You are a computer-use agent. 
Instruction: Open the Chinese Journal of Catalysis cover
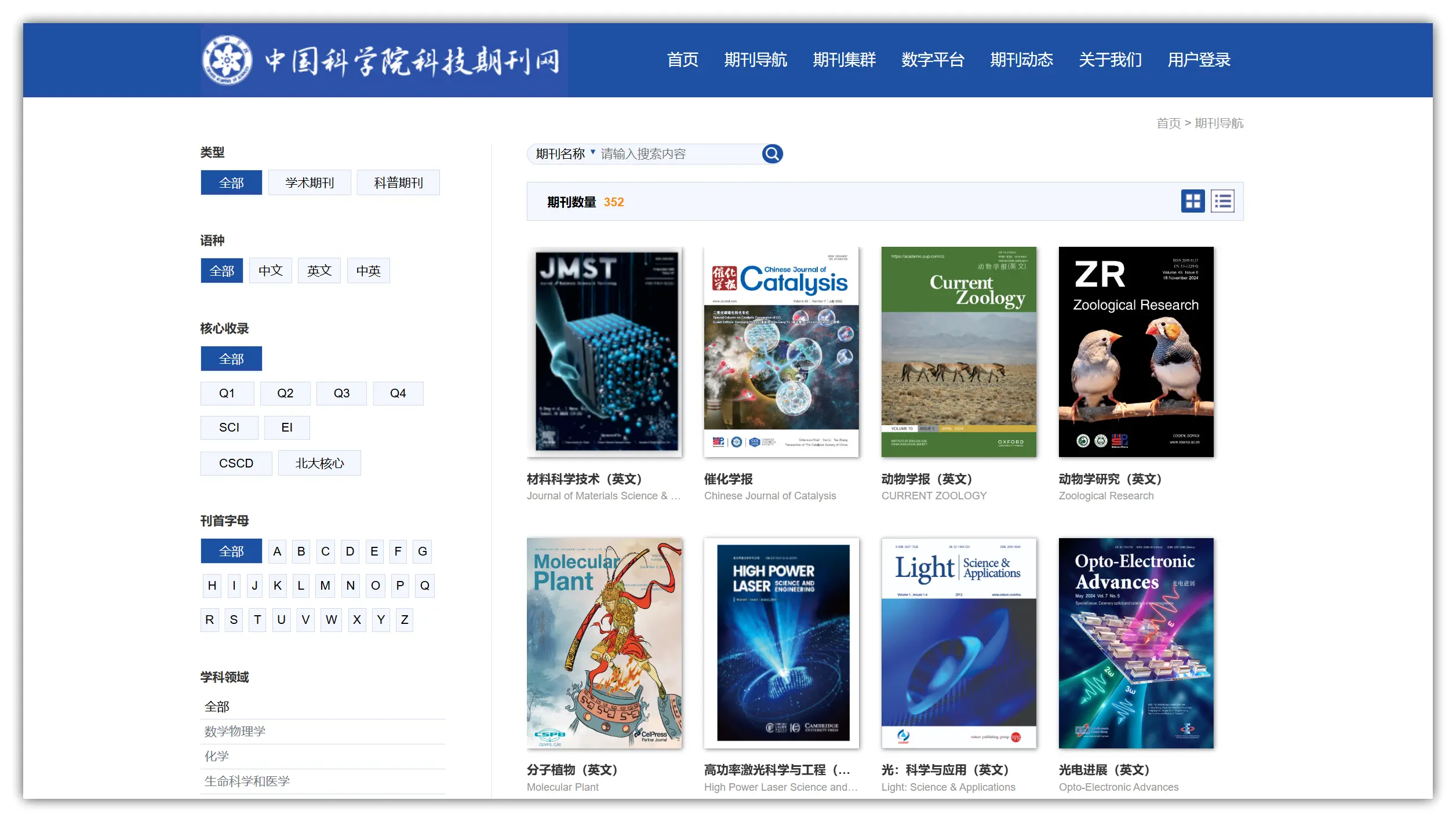pyautogui.click(x=781, y=352)
